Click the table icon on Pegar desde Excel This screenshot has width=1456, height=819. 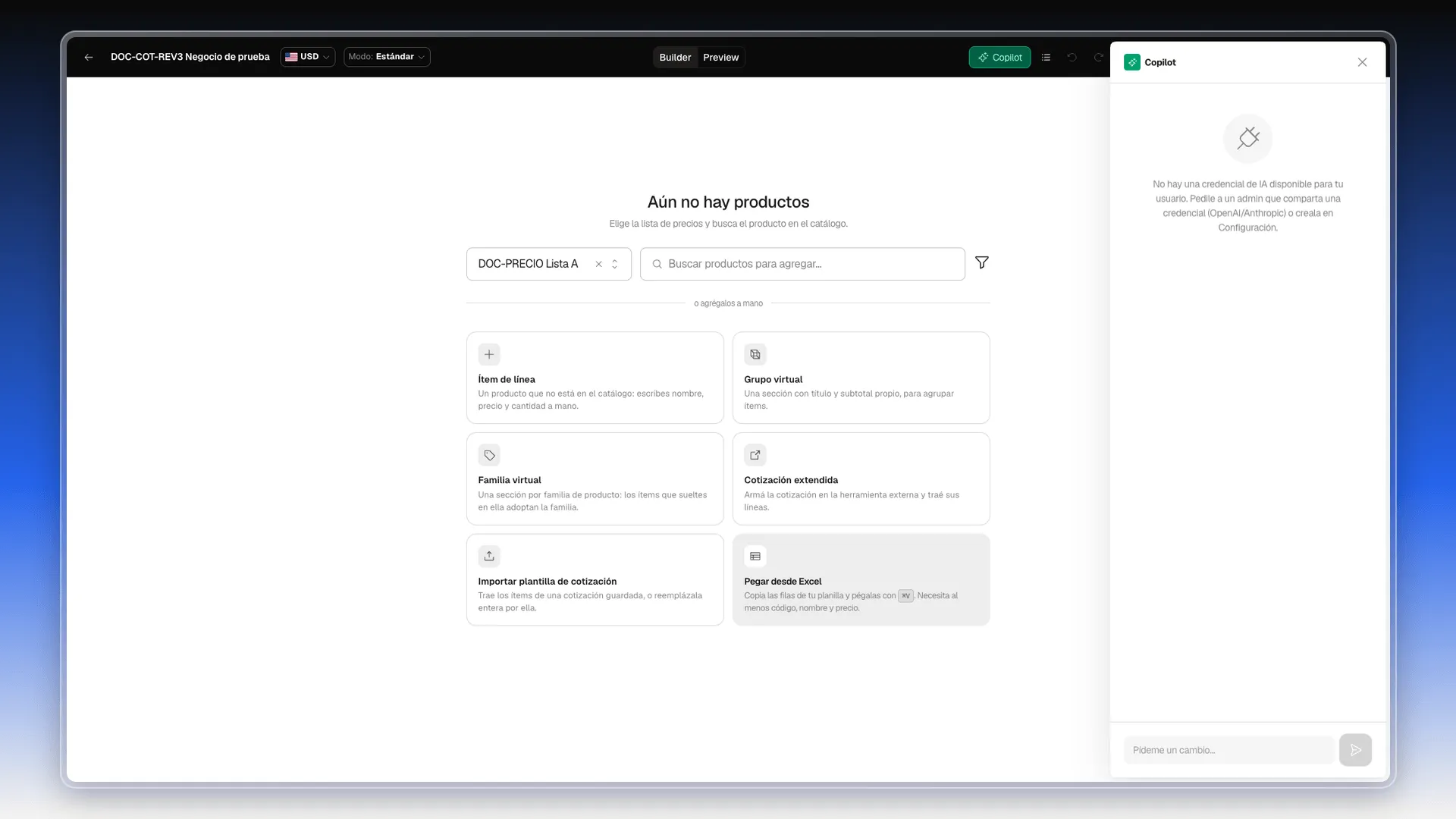pos(755,556)
